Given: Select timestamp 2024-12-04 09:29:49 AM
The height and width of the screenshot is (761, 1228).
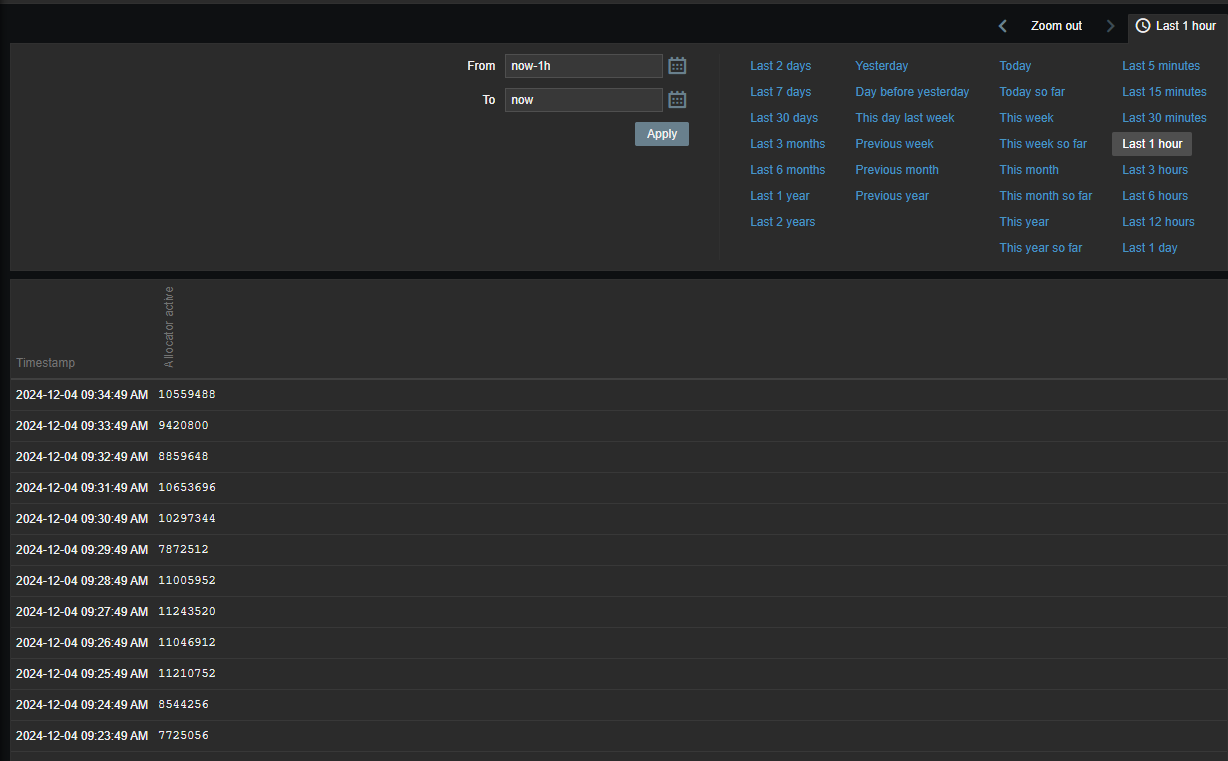Looking at the screenshot, I should (82, 550).
